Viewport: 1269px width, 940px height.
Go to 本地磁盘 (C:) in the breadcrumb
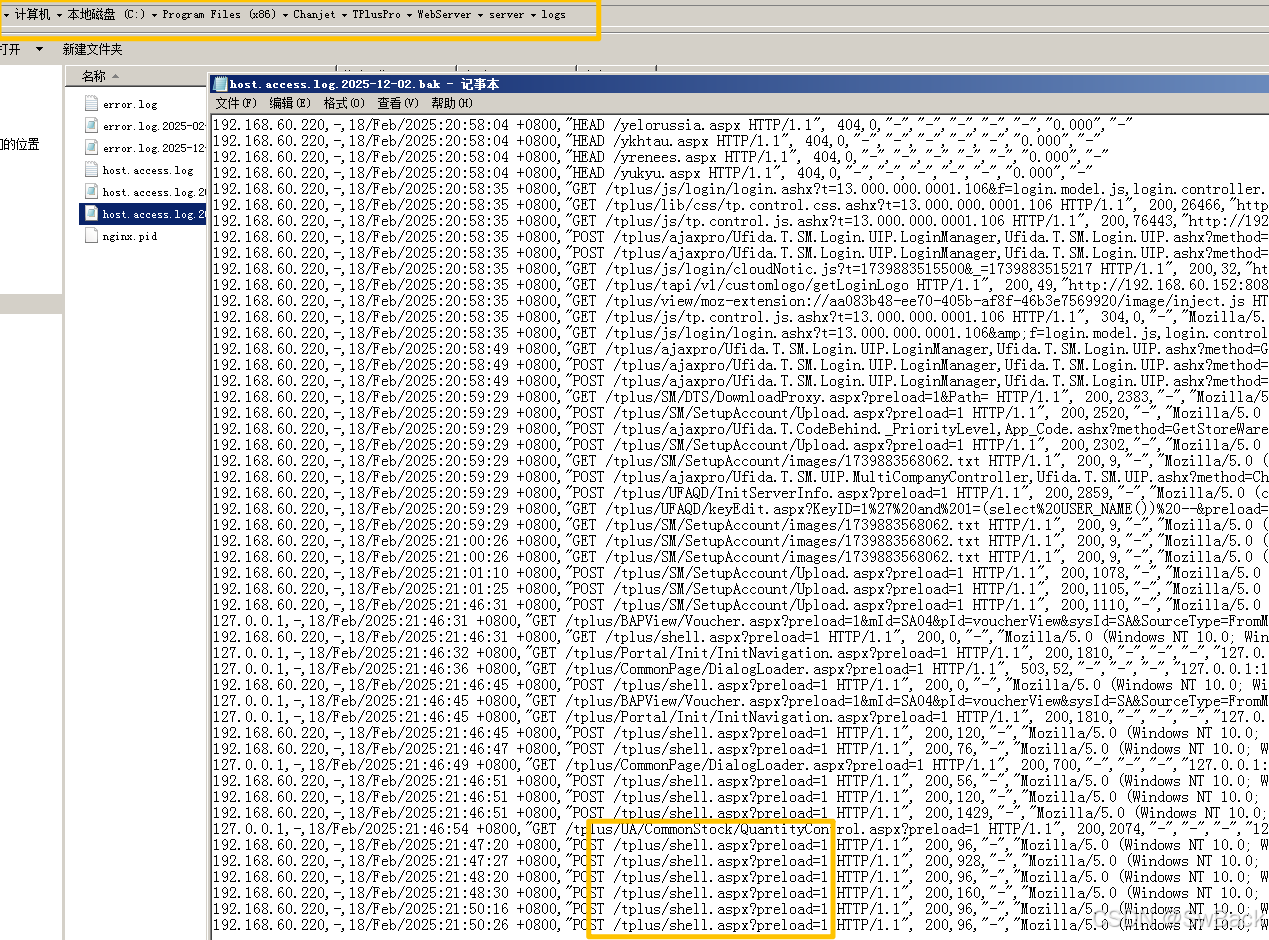coord(106,15)
